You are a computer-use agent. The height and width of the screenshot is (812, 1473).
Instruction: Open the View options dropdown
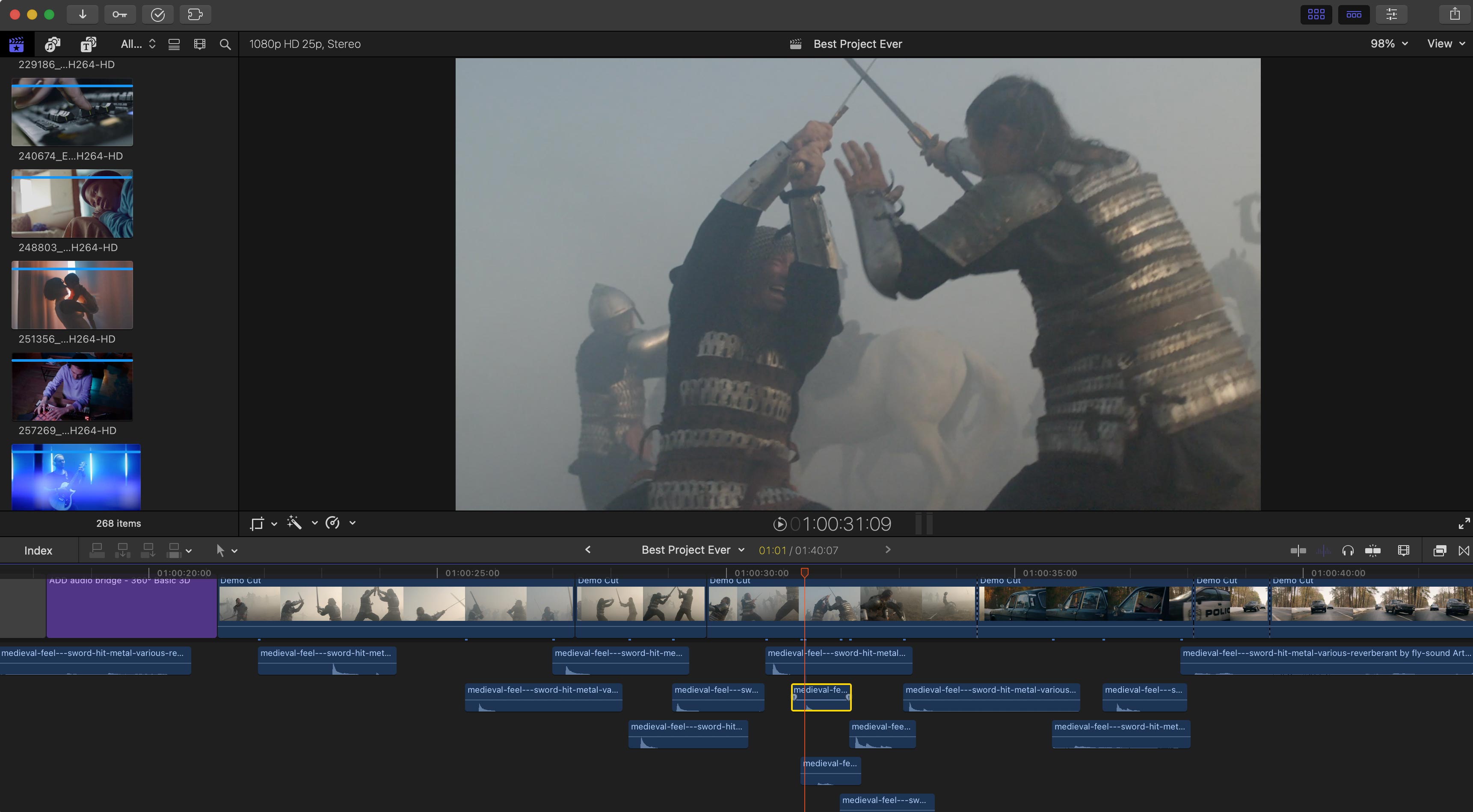1446,44
